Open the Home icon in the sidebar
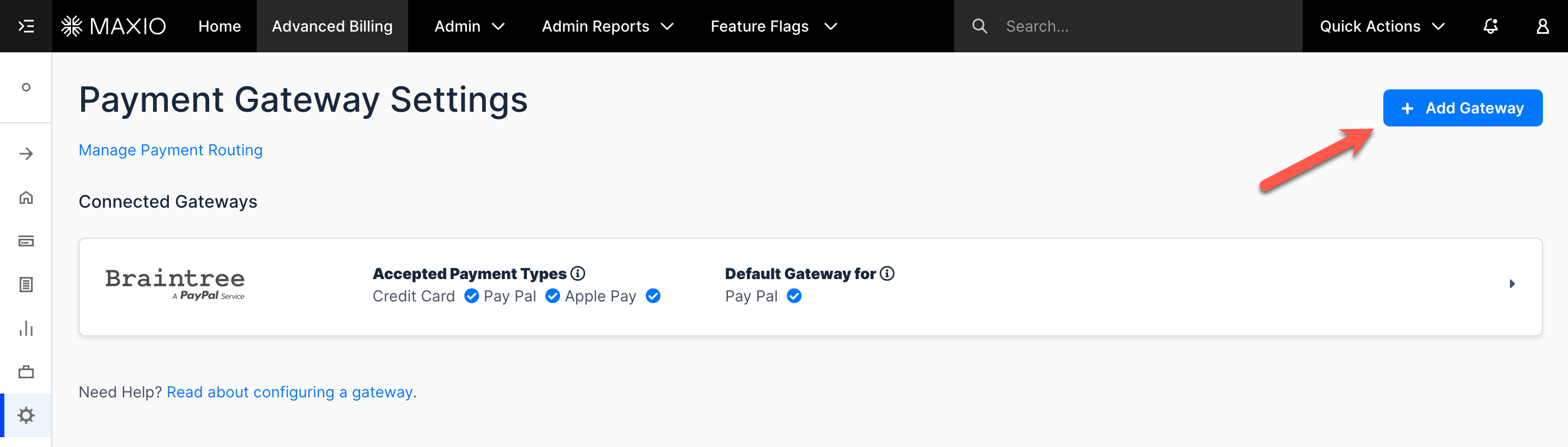1568x447 pixels. pyautogui.click(x=26, y=197)
